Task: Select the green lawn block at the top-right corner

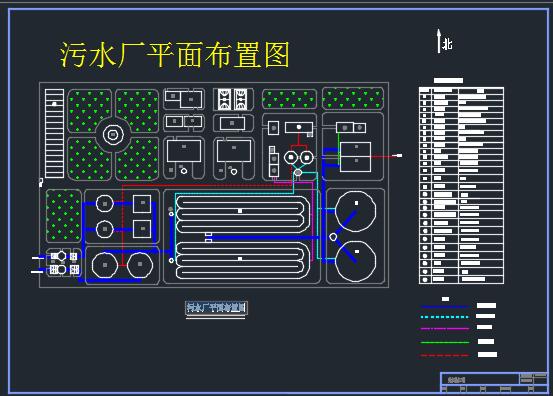Action: click(x=353, y=98)
